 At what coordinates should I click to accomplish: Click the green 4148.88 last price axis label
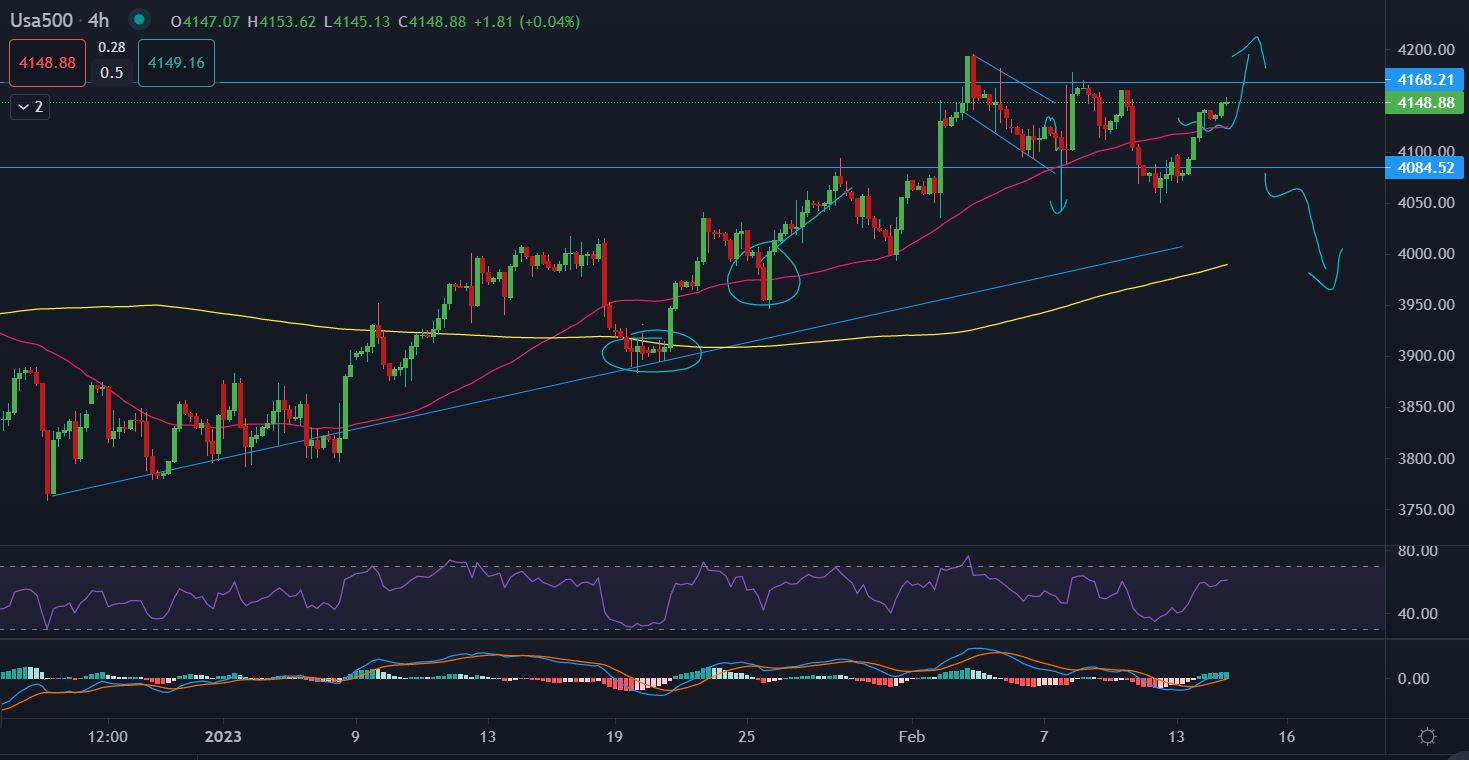click(x=1425, y=102)
